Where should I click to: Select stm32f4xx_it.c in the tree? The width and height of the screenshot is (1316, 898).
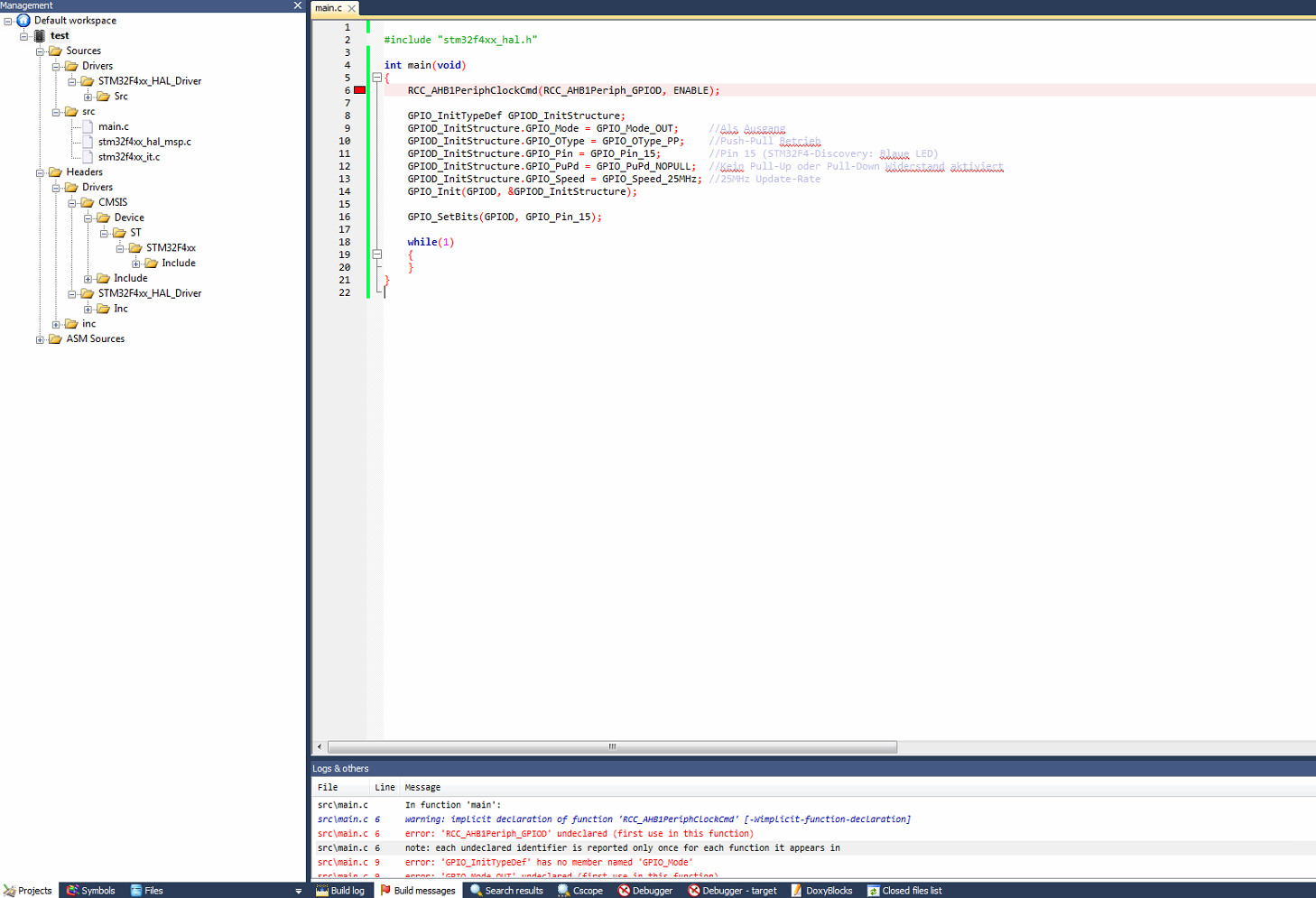pyautogui.click(x=129, y=157)
